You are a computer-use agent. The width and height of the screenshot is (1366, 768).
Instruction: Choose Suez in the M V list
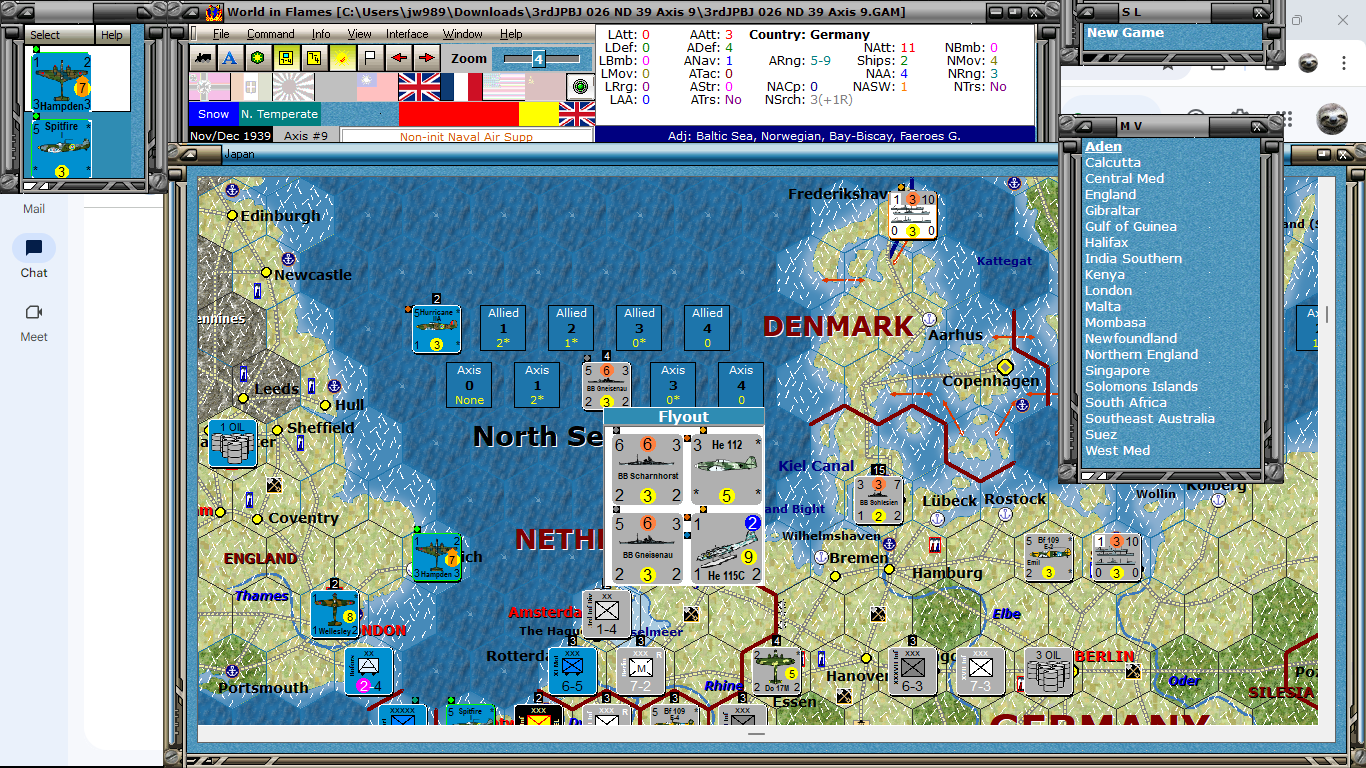(x=1101, y=435)
